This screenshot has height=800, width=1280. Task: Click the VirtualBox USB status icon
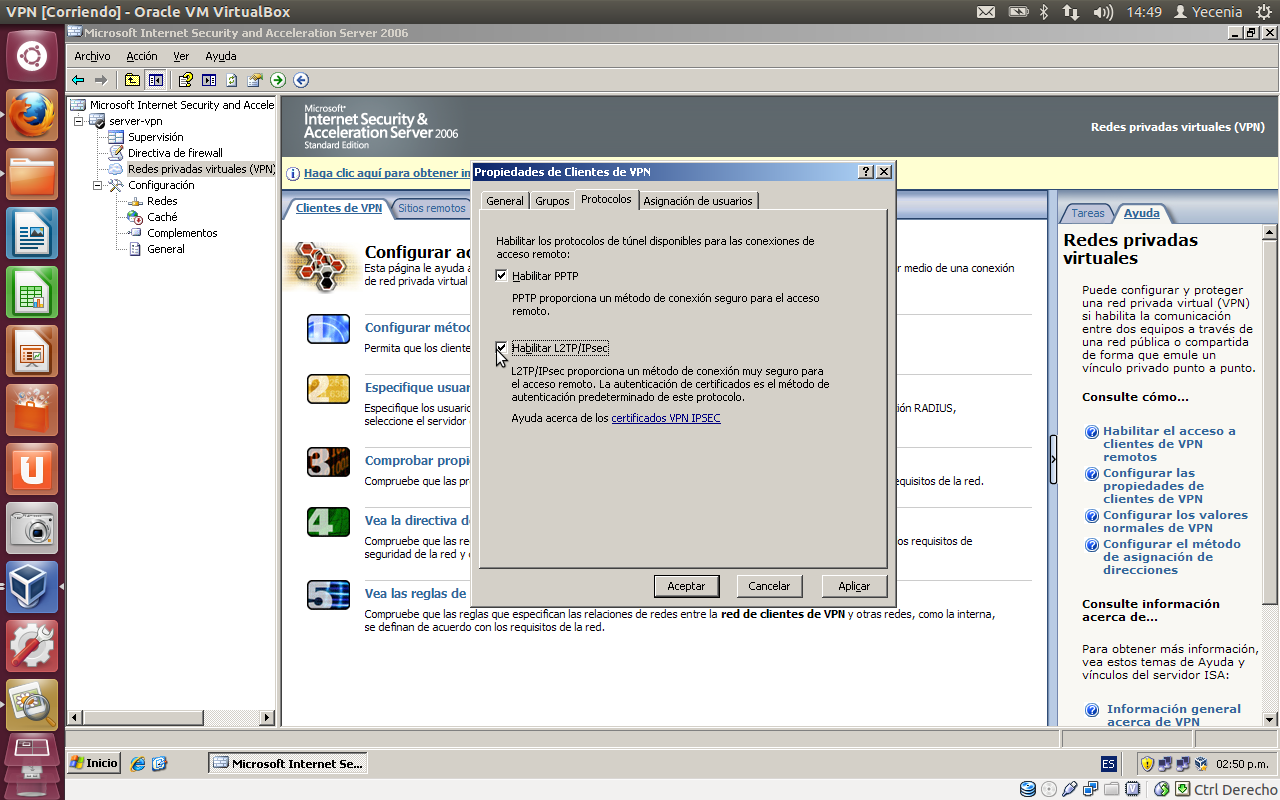coord(1070,790)
